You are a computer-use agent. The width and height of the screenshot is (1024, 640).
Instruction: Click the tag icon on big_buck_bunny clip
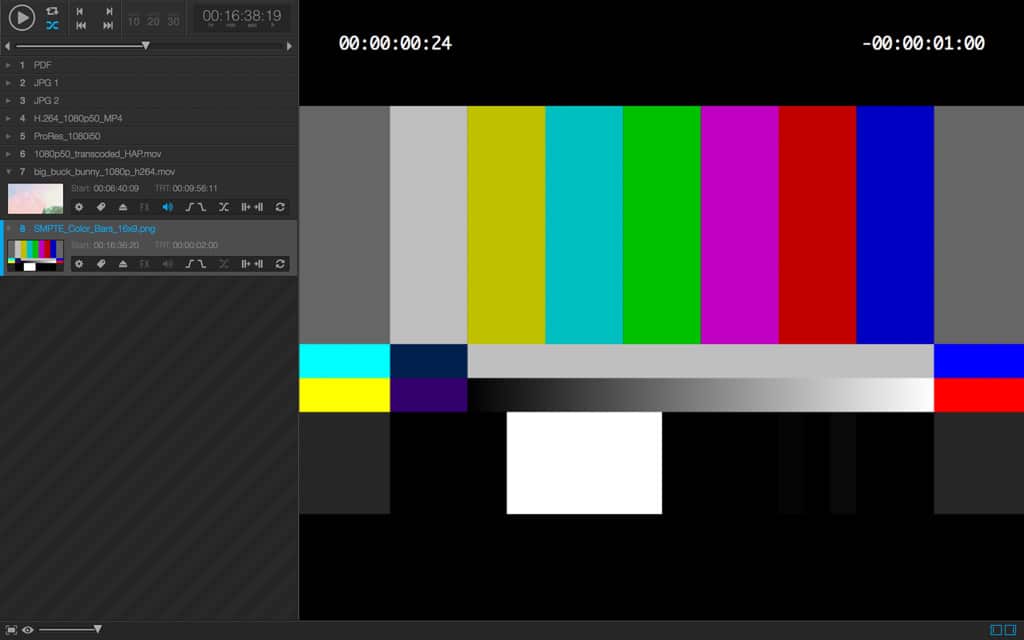tap(101, 207)
